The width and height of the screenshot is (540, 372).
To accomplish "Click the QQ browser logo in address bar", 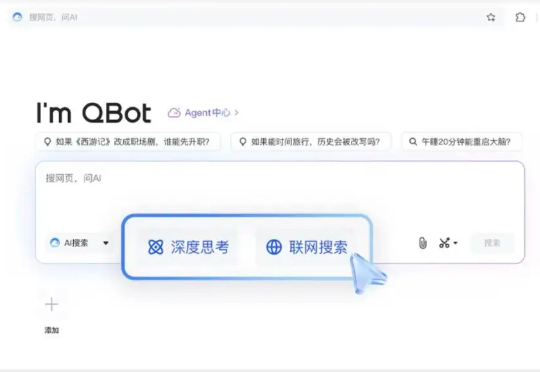I will click(17, 17).
